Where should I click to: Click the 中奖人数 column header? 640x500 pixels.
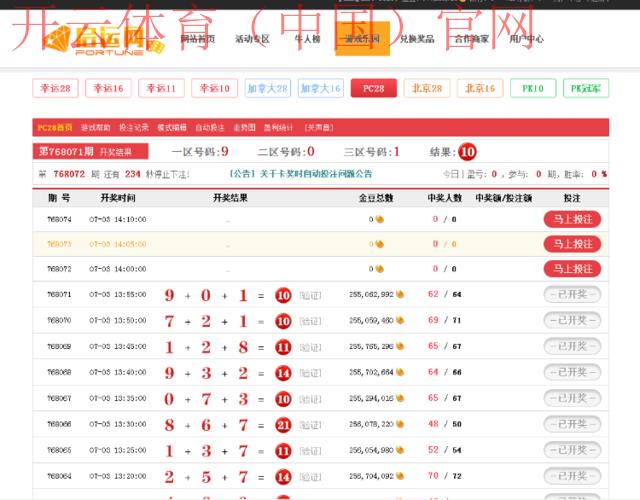click(444, 198)
